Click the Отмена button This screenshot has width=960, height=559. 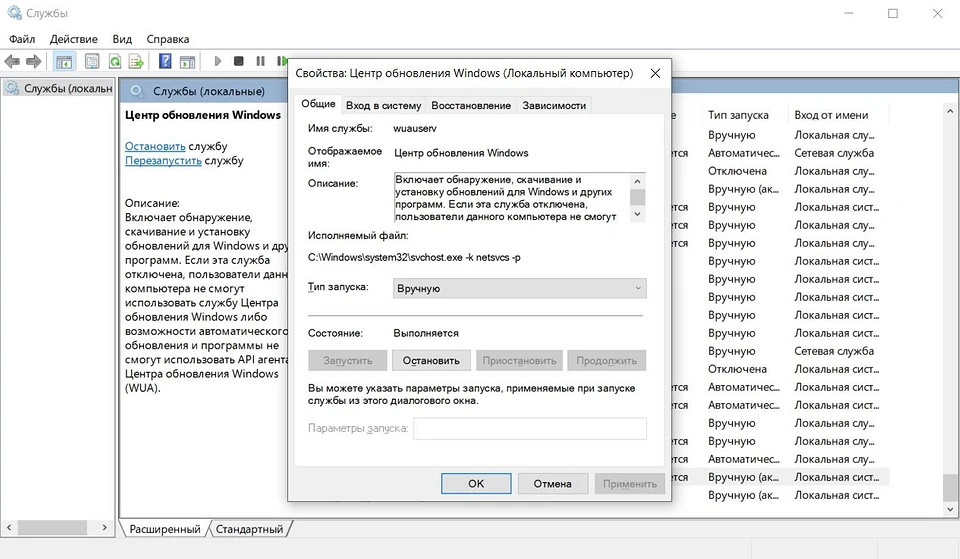(x=552, y=483)
